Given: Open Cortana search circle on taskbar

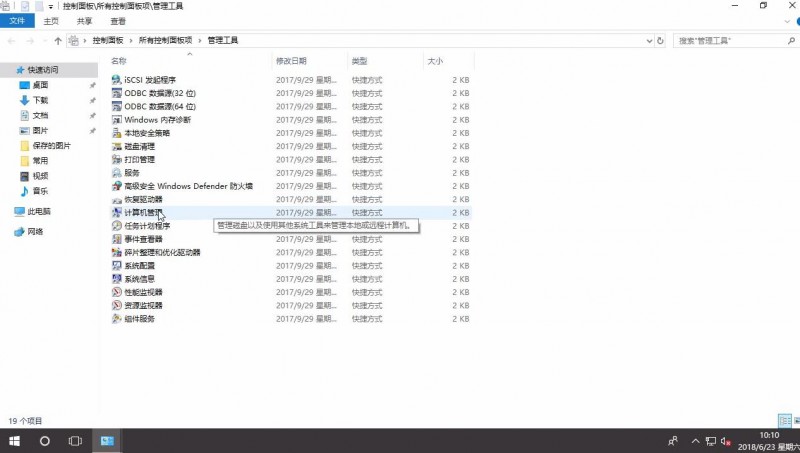Looking at the screenshot, I should pyautogui.click(x=45, y=441).
